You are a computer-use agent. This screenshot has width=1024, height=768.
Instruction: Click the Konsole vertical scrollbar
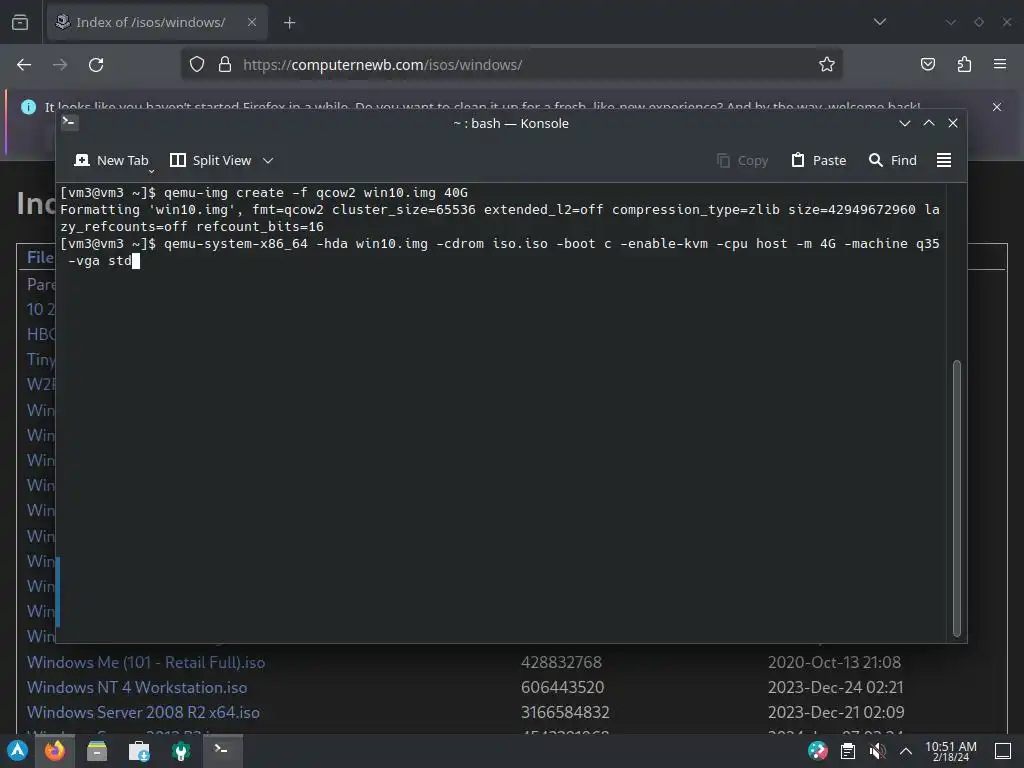[957, 498]
